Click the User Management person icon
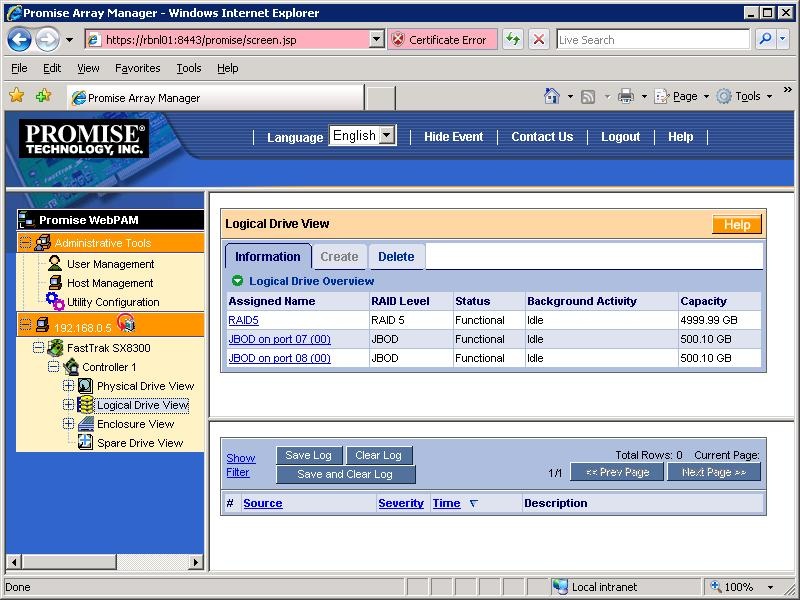The height and width of the screenshot is (600, 800). click(55, 264)
